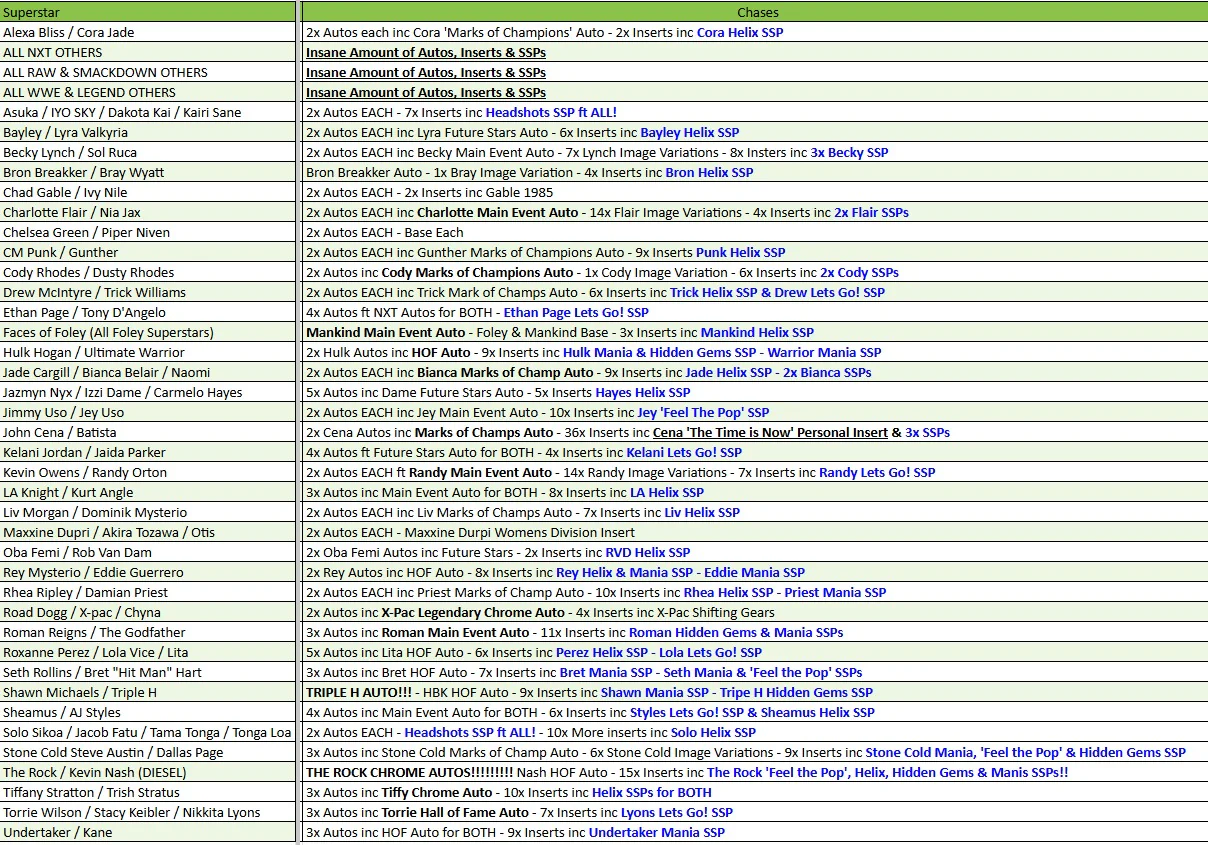
Task: Select the Jade Cargill / Bianca Belair / Naomi cell
Action: click(x=148, y=372)
